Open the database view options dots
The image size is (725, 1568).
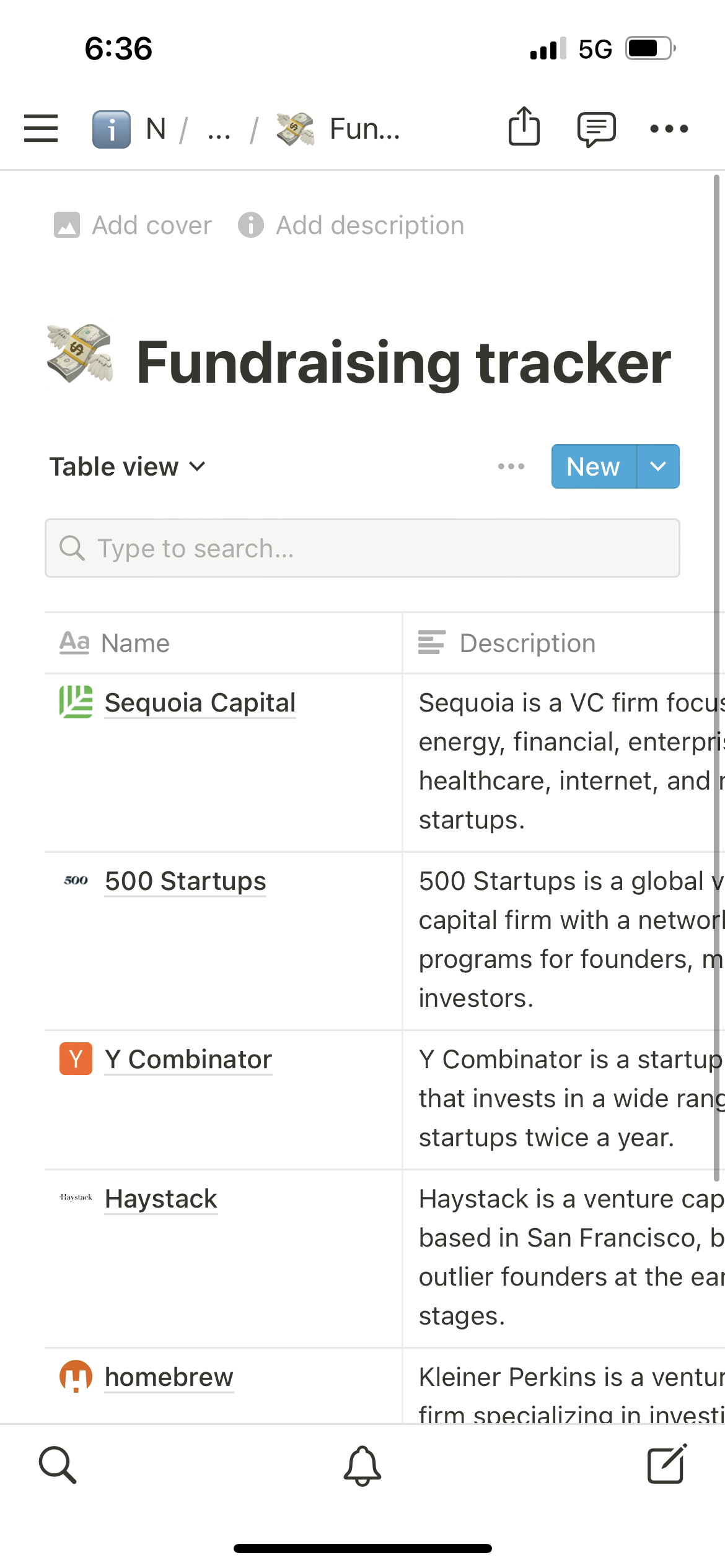pos(511,466)
